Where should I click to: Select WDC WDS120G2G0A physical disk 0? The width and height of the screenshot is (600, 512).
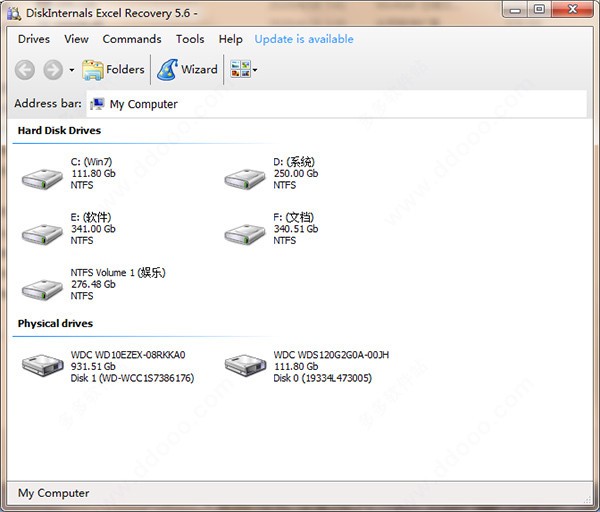244,365
